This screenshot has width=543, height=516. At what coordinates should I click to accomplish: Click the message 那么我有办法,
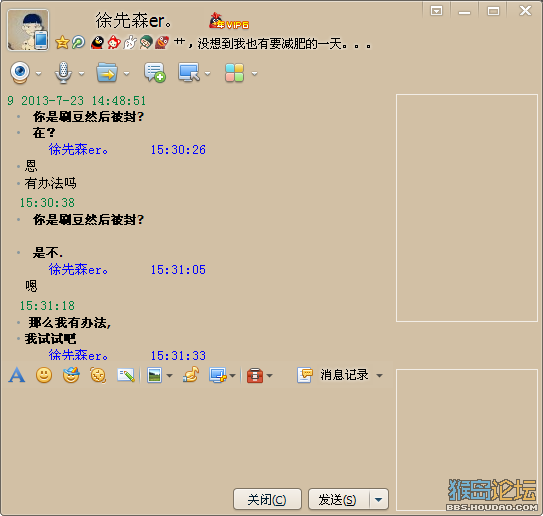point(70,322)
